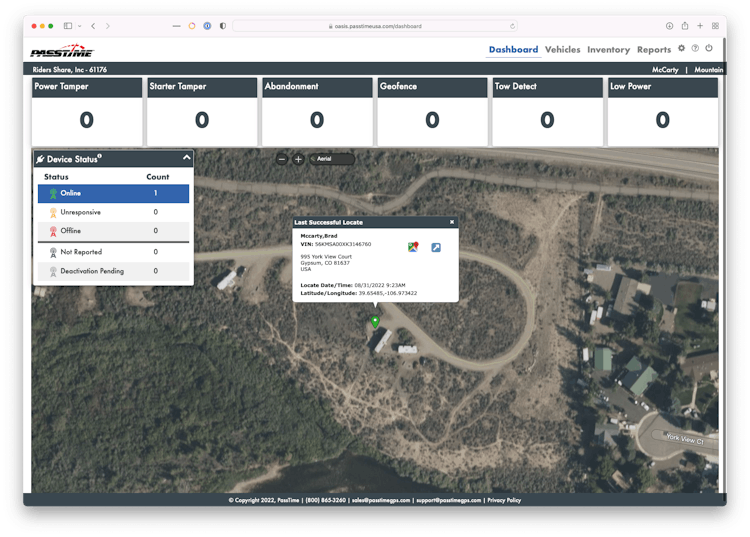Open the settings gear in top navigation

(682, 48)
